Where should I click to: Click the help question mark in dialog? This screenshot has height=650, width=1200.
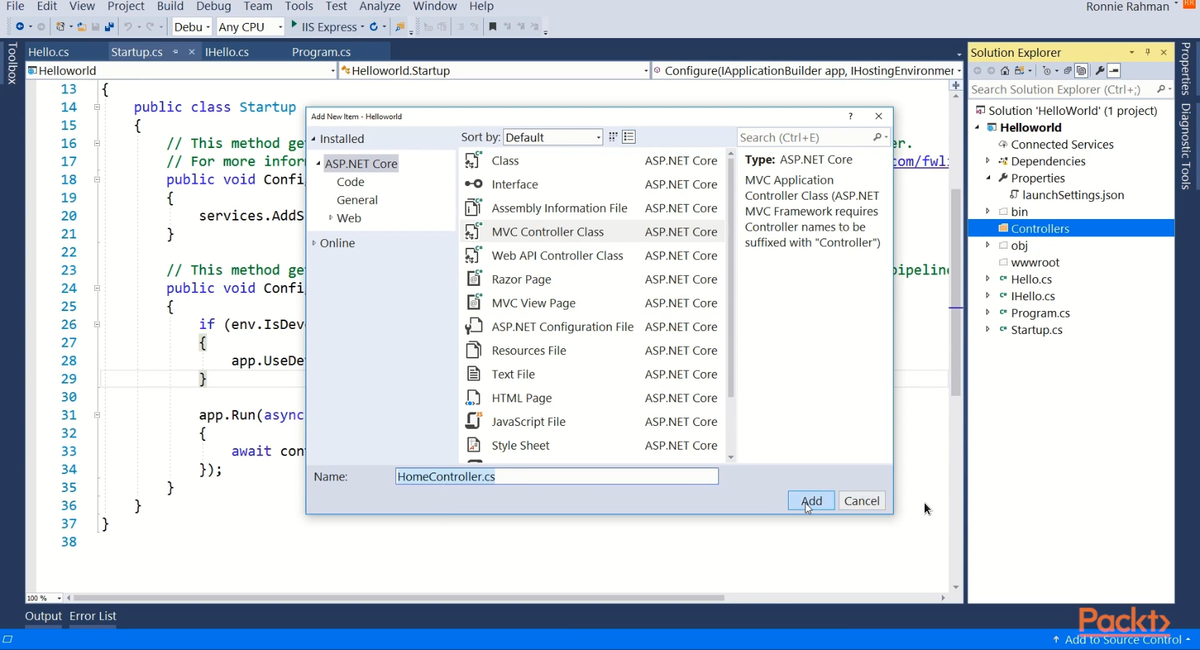pos(851,116)
